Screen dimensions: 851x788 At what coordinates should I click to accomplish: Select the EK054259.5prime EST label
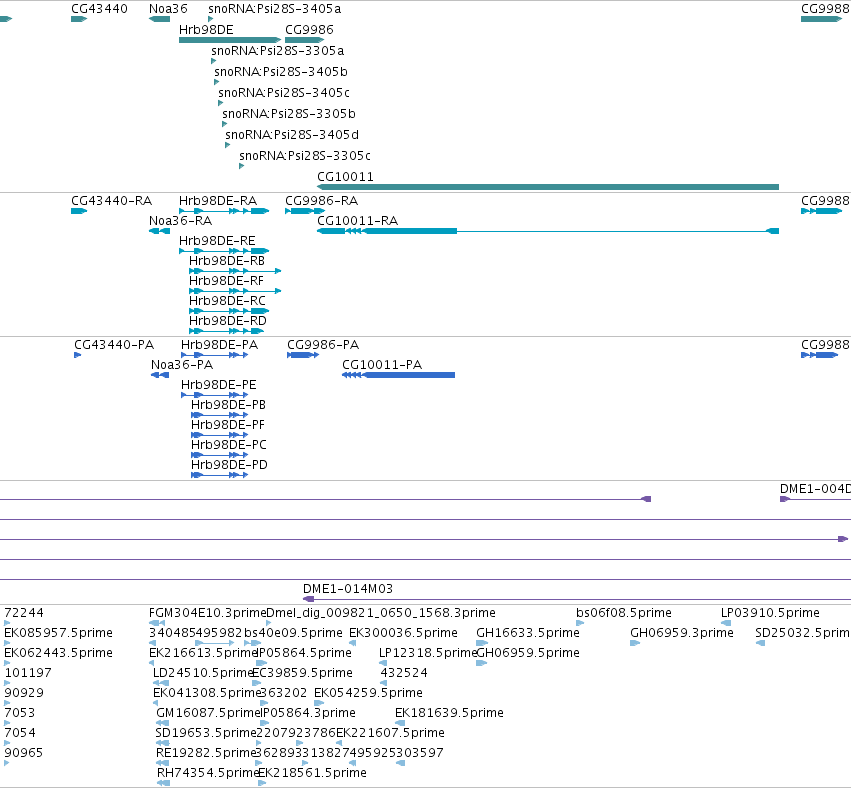(x=369, y=692)
